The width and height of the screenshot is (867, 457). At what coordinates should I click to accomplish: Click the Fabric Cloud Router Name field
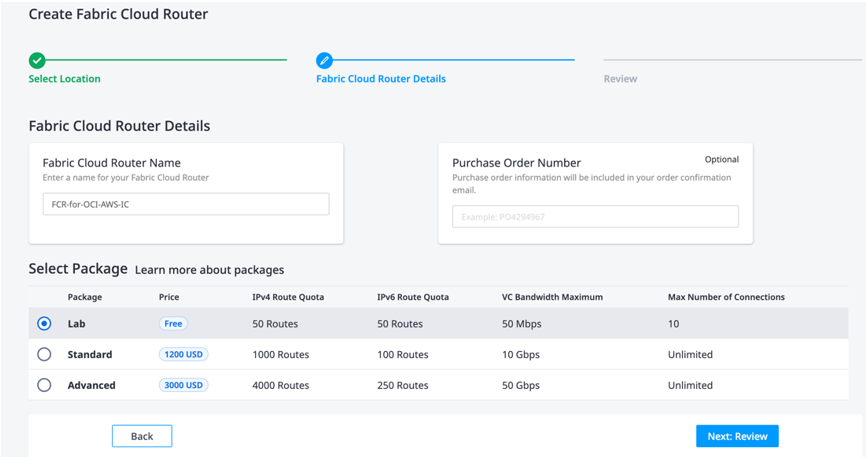pyautogui.click(x=186, y=204)
